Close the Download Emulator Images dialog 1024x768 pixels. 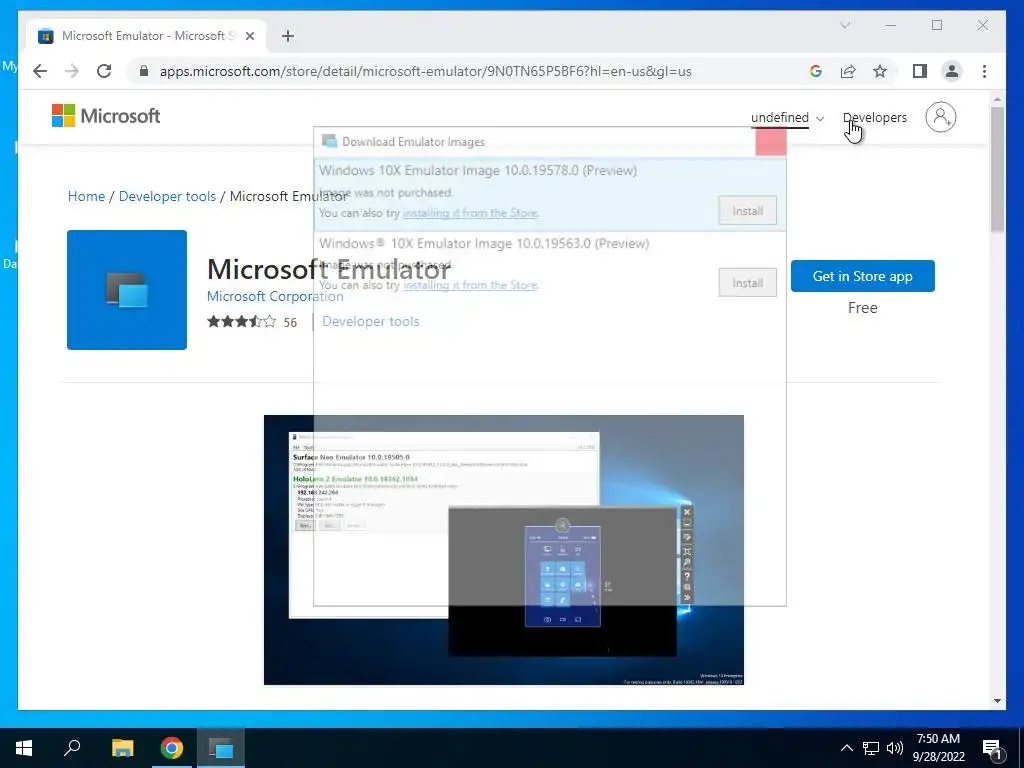tap(771, 142)
